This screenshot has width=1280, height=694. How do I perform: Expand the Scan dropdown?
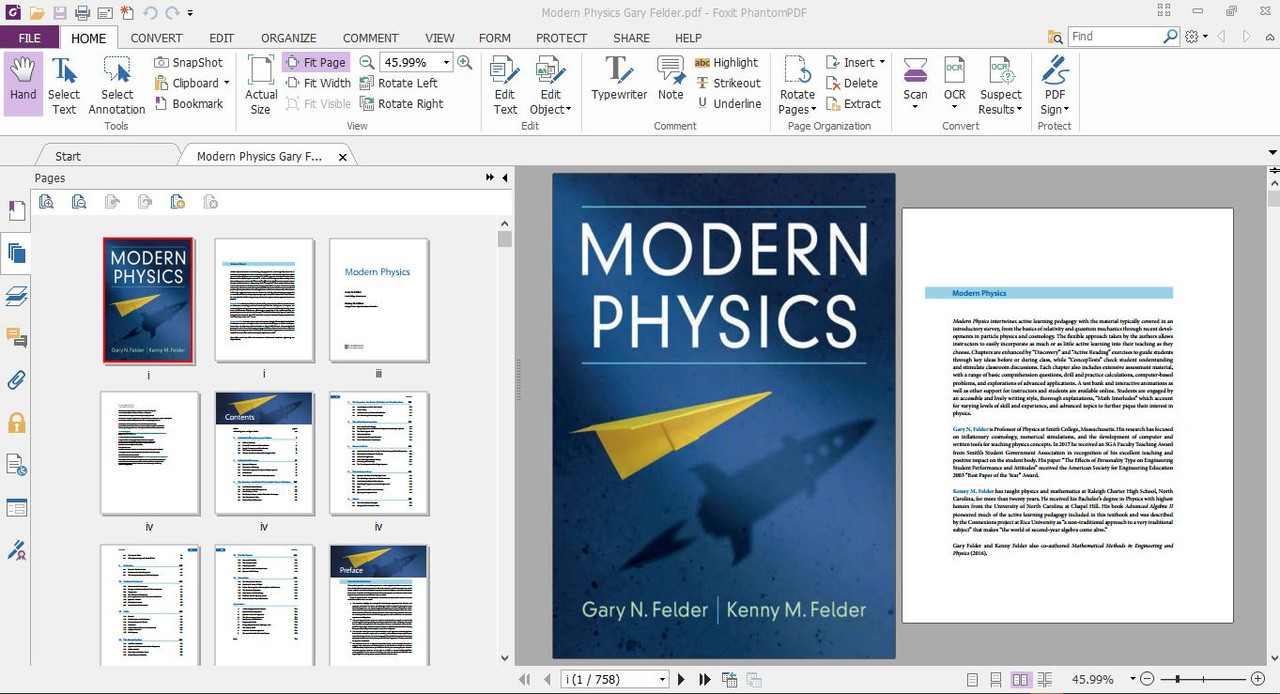click(x=915, y=107)
